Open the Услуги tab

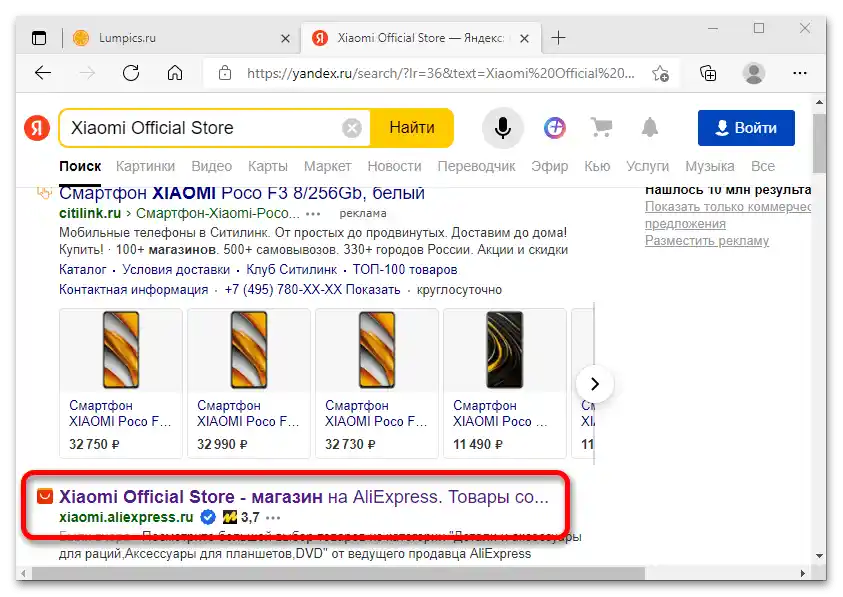click(x=647, y=167)
